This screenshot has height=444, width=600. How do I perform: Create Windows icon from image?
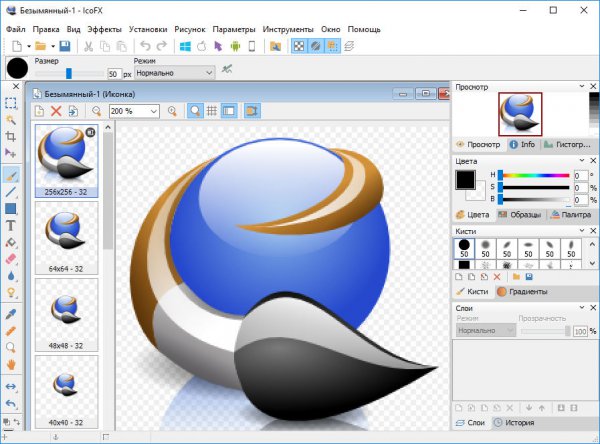(185, 47)
